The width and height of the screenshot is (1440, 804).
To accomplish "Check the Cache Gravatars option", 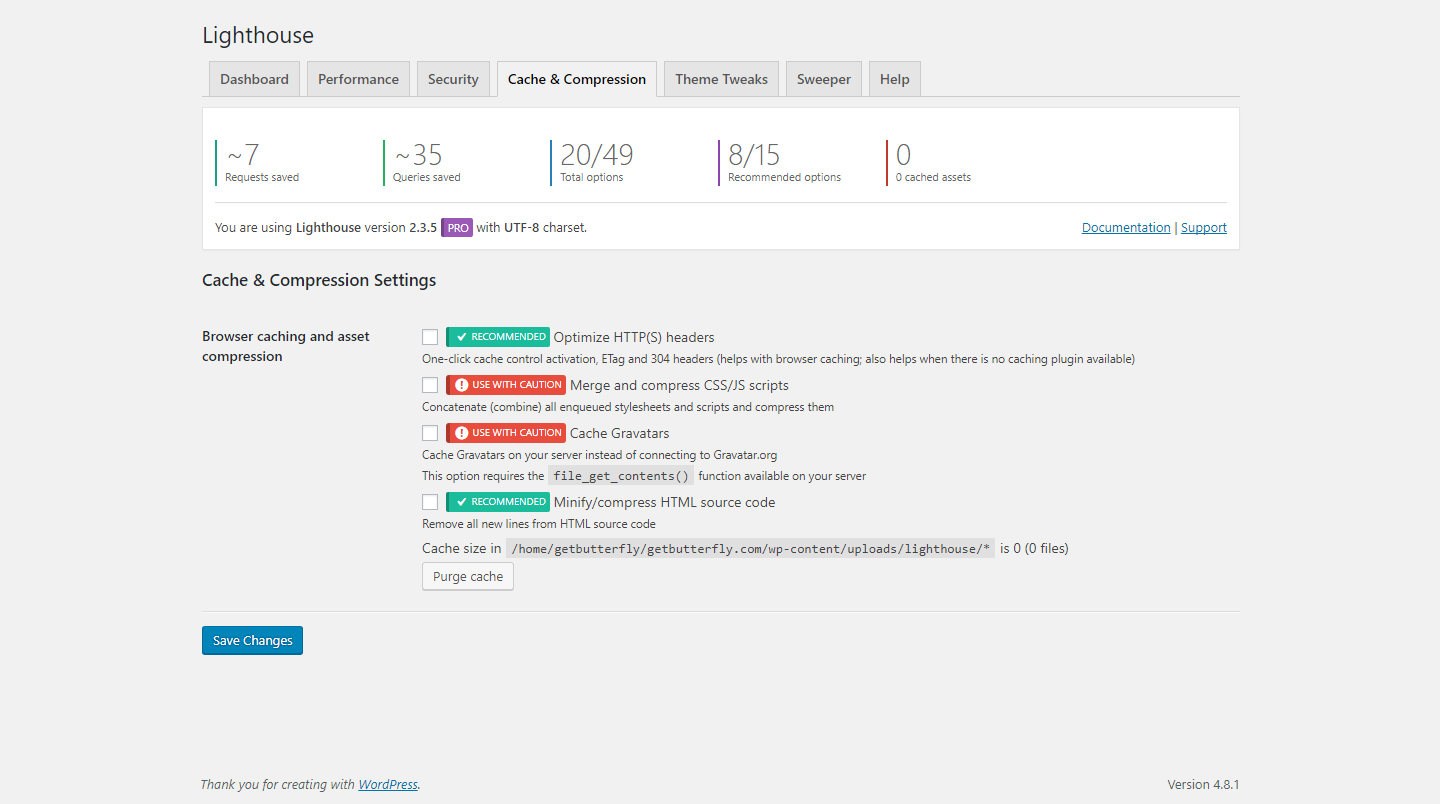I will [x=430, y=433].
